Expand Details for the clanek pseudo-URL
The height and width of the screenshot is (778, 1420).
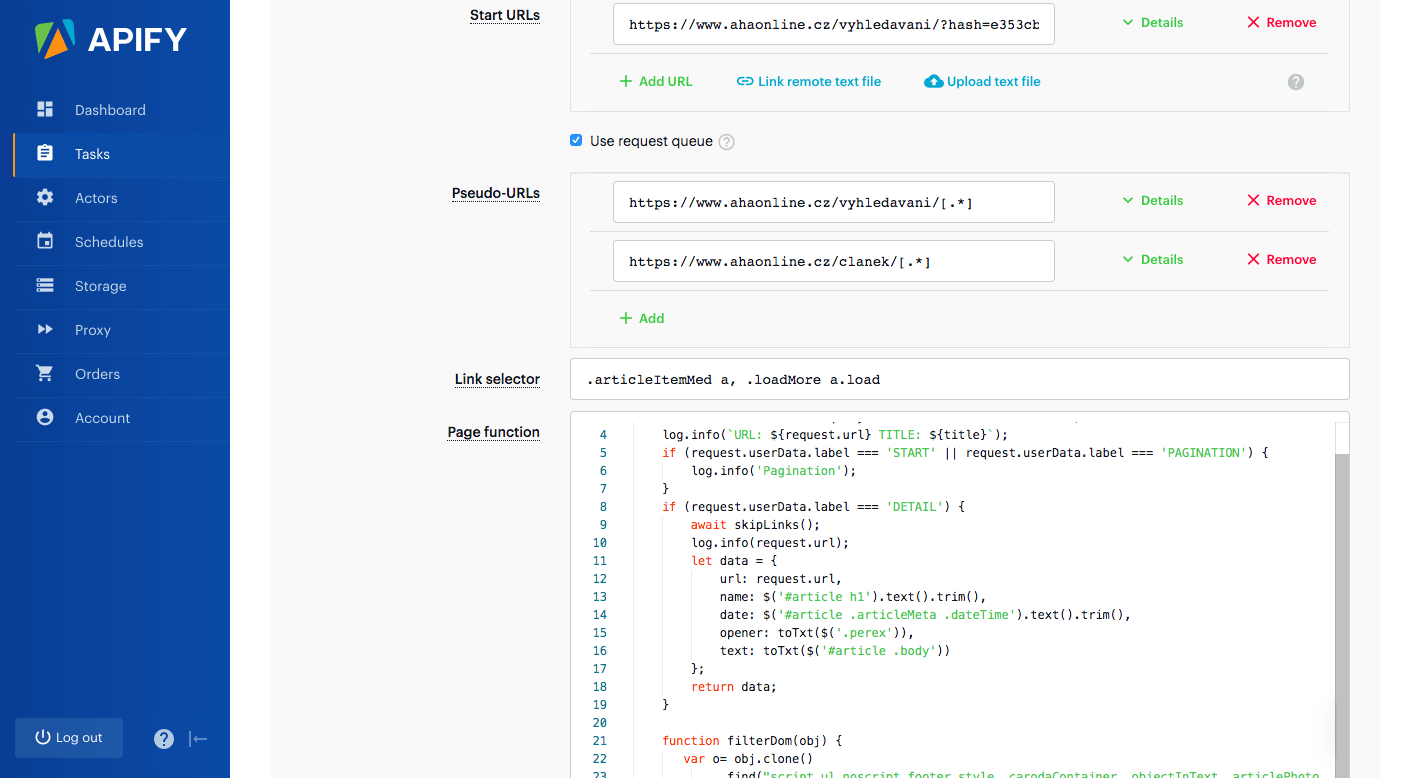coord(1152,259)
